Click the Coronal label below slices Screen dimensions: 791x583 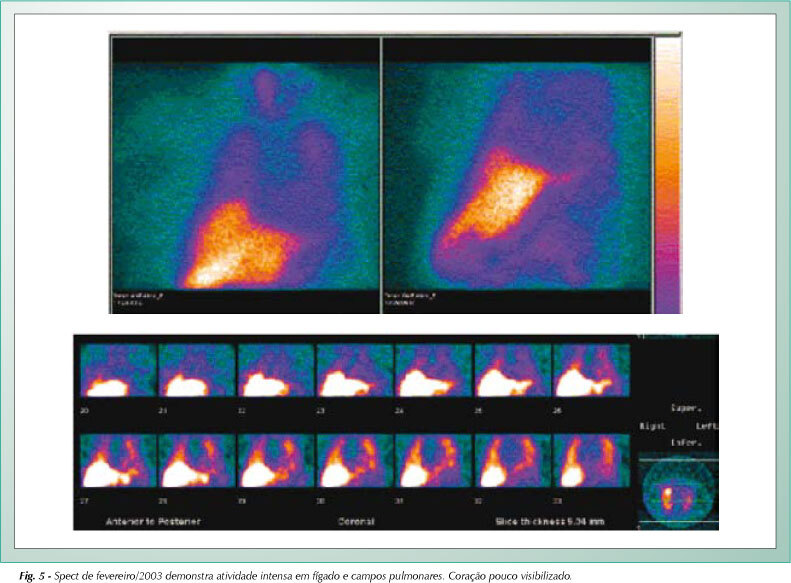point(356,521)
